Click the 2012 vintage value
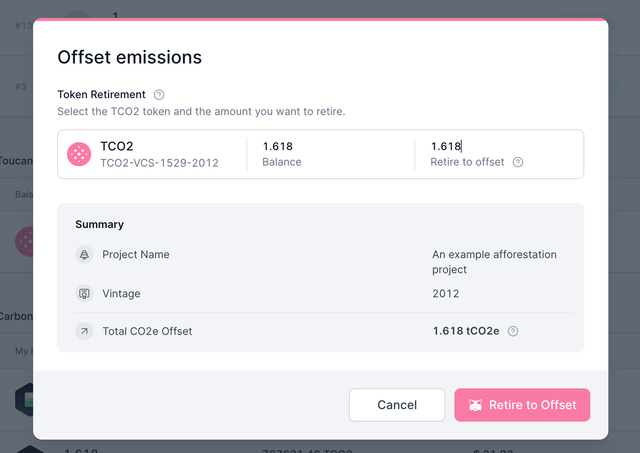Image resolution: width=640 pixels, height=453 pixels. tap(445, 294)
